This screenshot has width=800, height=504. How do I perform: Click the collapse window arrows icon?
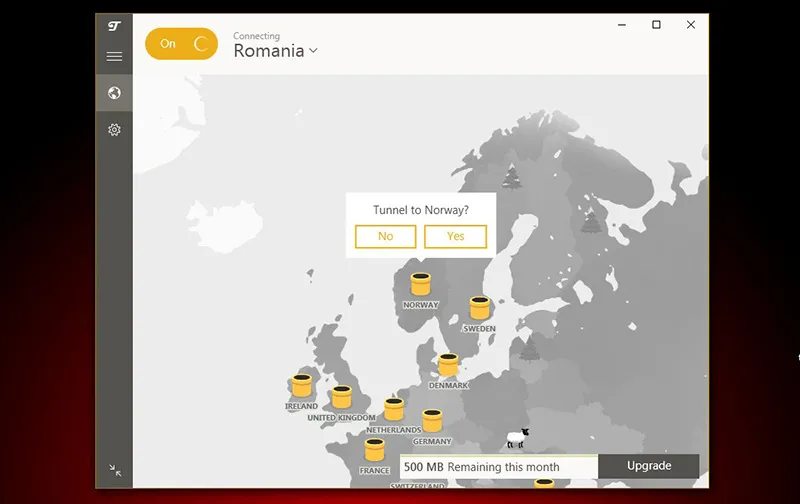(x=115, y=470)
